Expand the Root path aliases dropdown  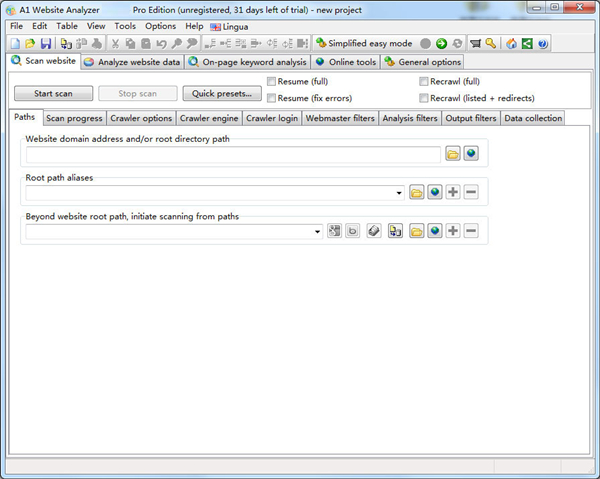click(x=399, y=192)
